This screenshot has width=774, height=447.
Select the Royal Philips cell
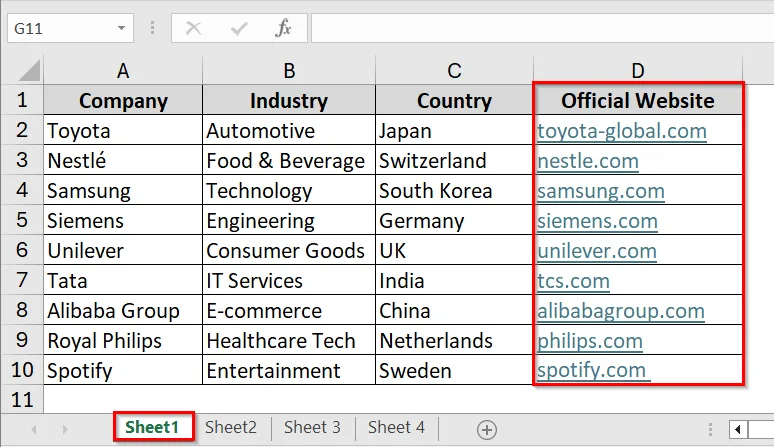(123, 340)
